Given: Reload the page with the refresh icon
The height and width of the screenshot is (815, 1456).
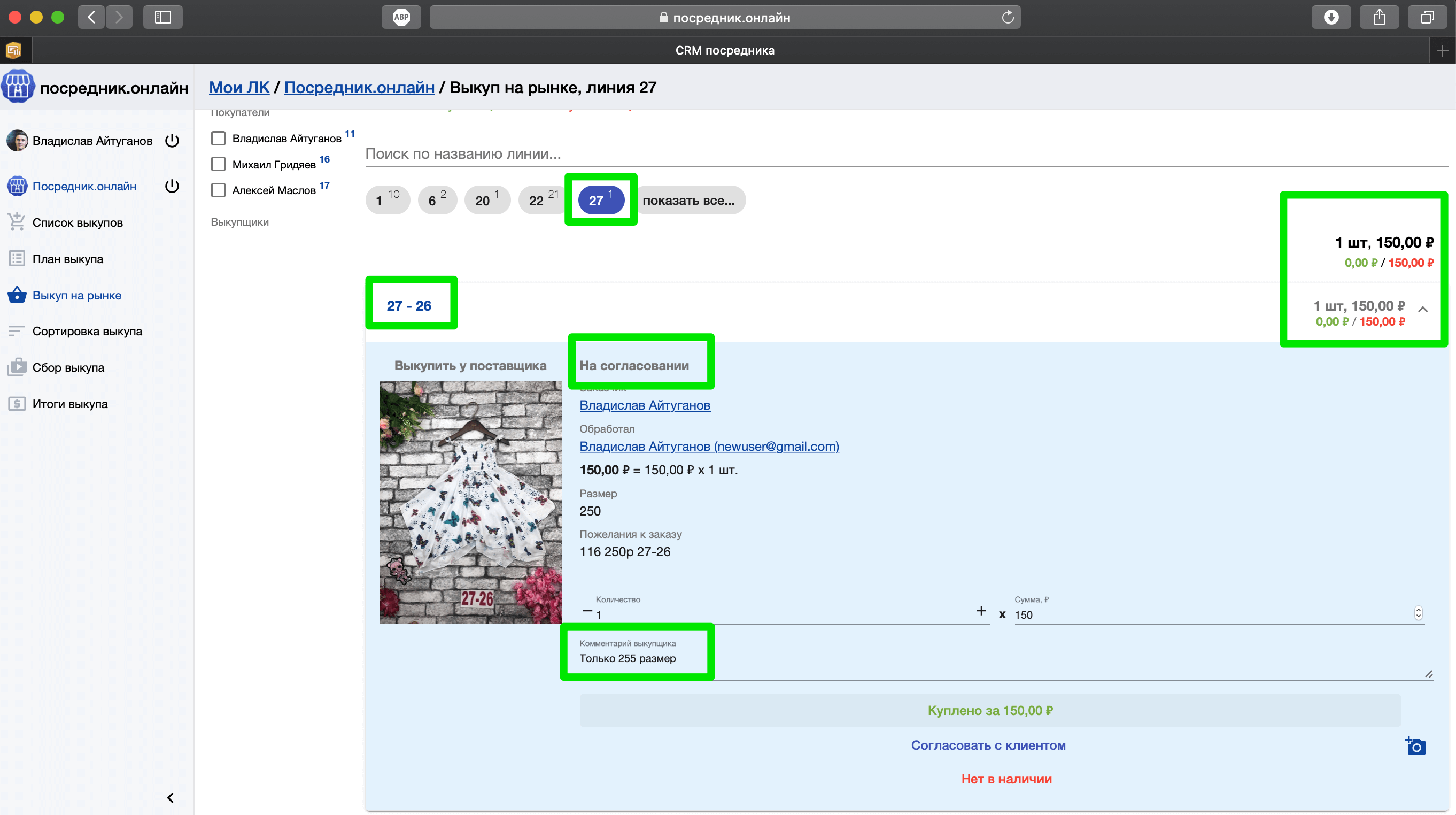Looking at the screenshot, I should [1007, 17].
